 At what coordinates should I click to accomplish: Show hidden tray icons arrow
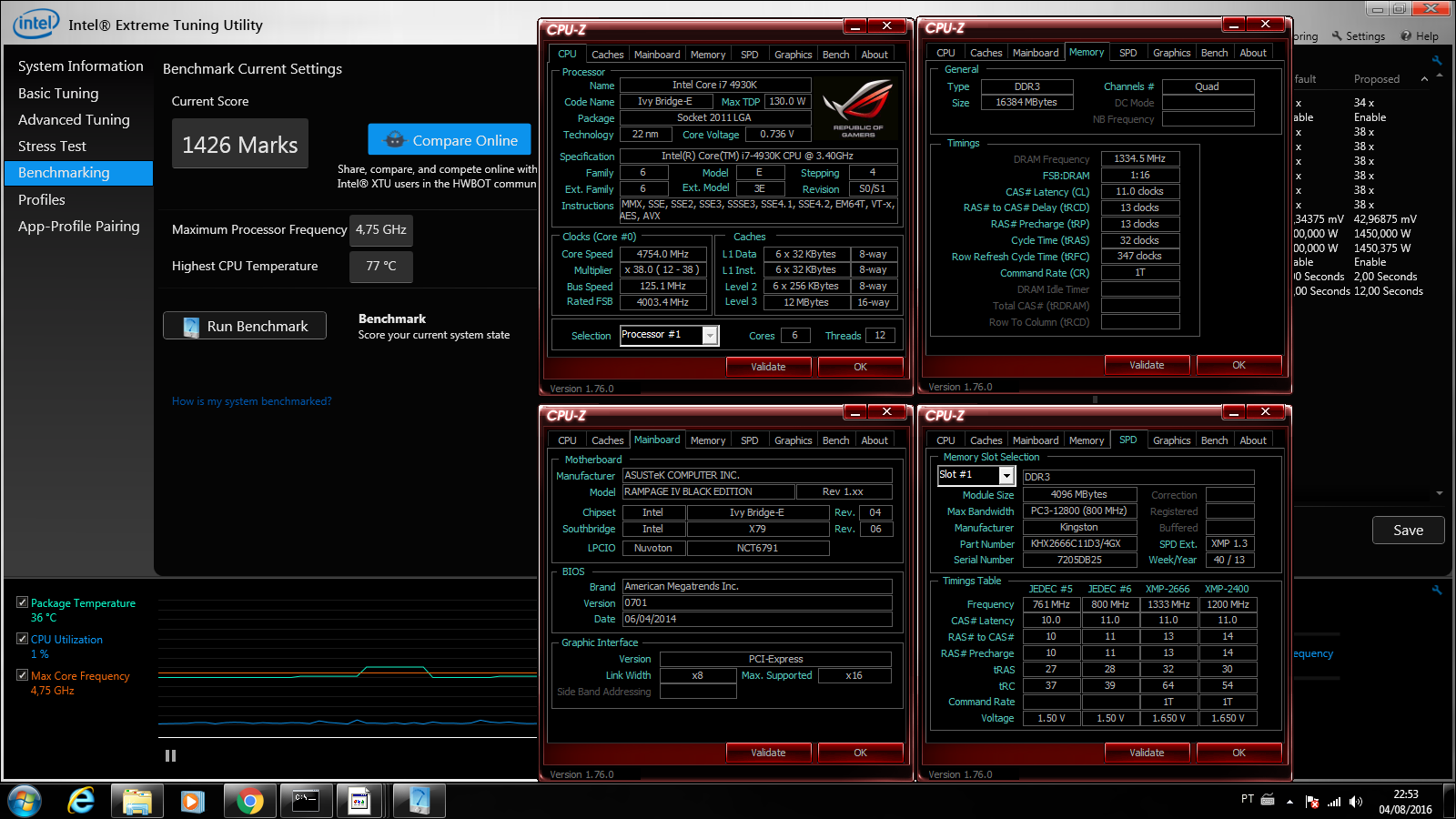point(1289,802)
